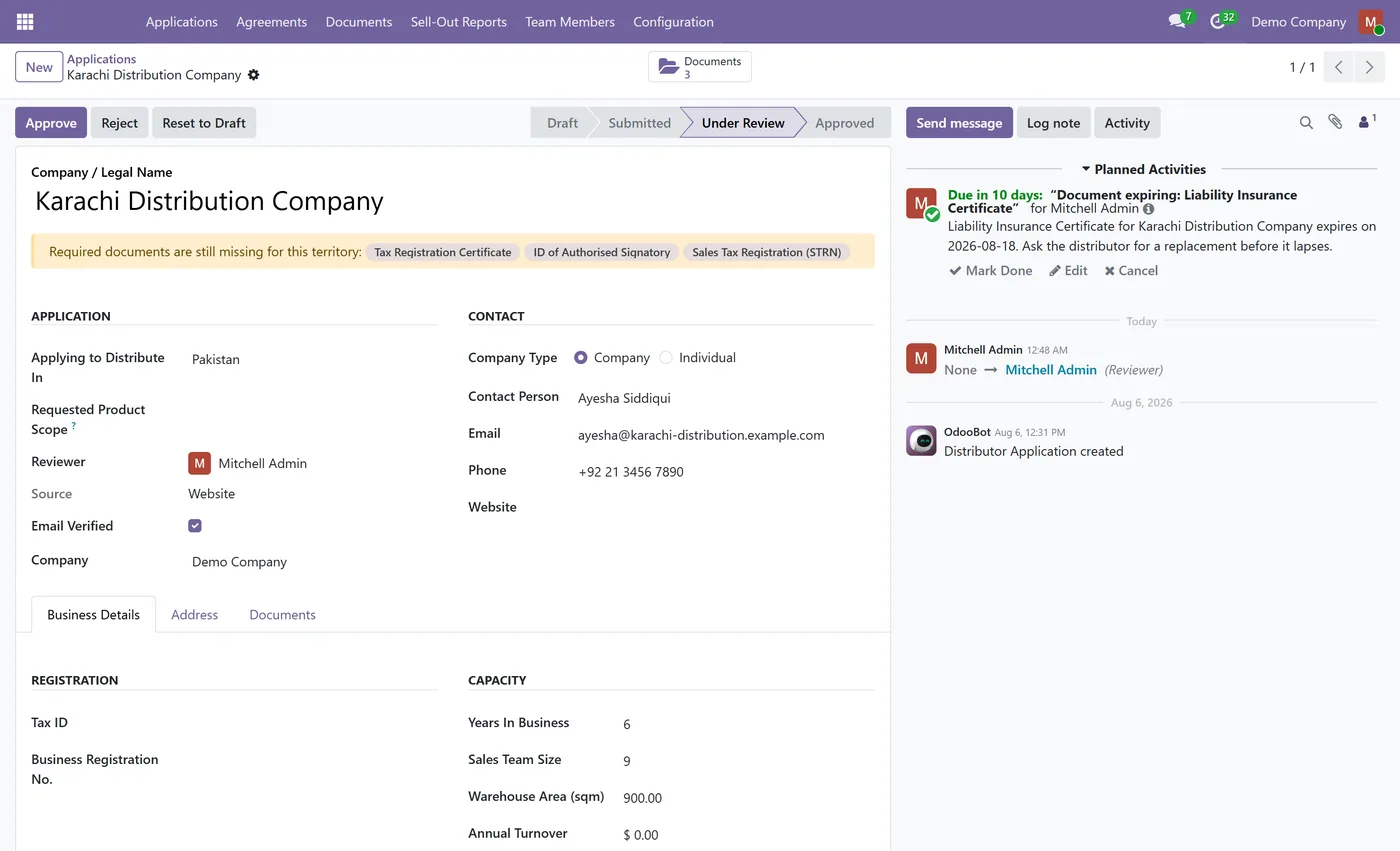
Task: Click the Tax ID input field
Action: [x=313, y=723]
